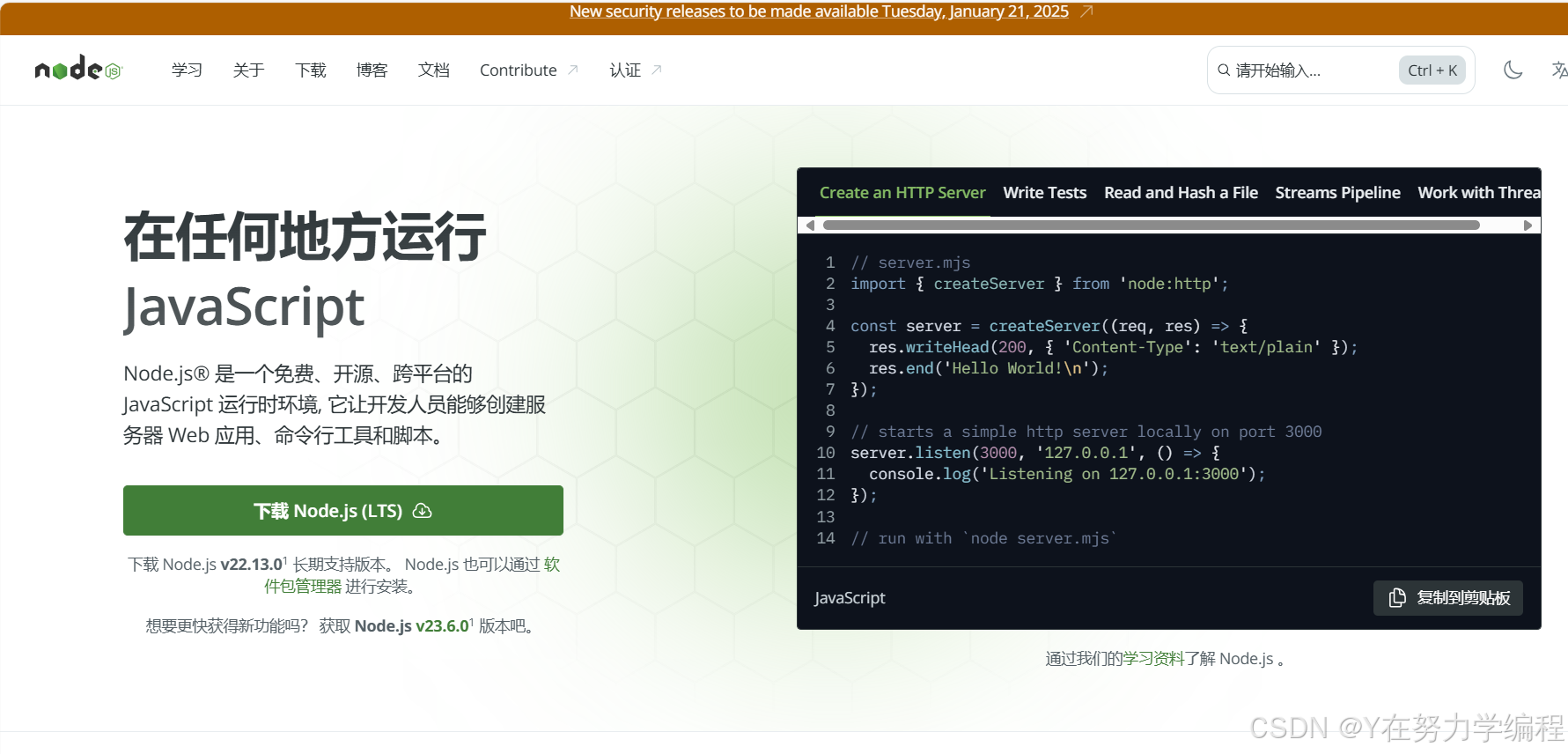
Task: Click the 复制到剪贴板 button
Action: point(1448,598)
